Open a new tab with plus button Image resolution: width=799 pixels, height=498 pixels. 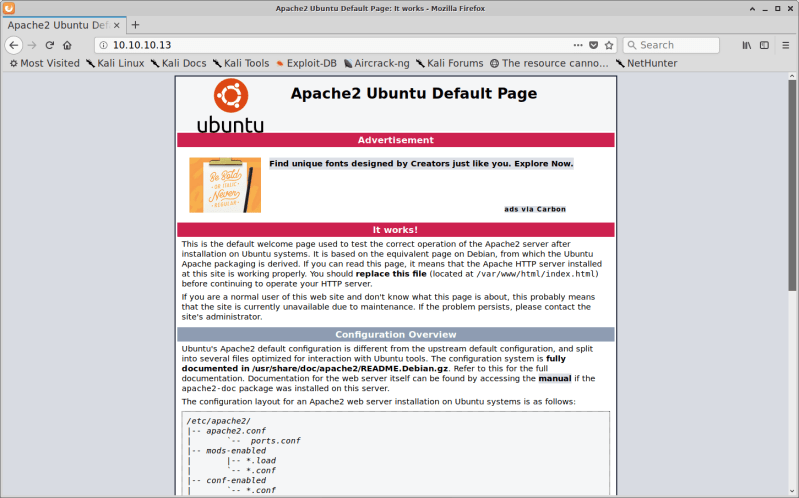pos(136,25)
